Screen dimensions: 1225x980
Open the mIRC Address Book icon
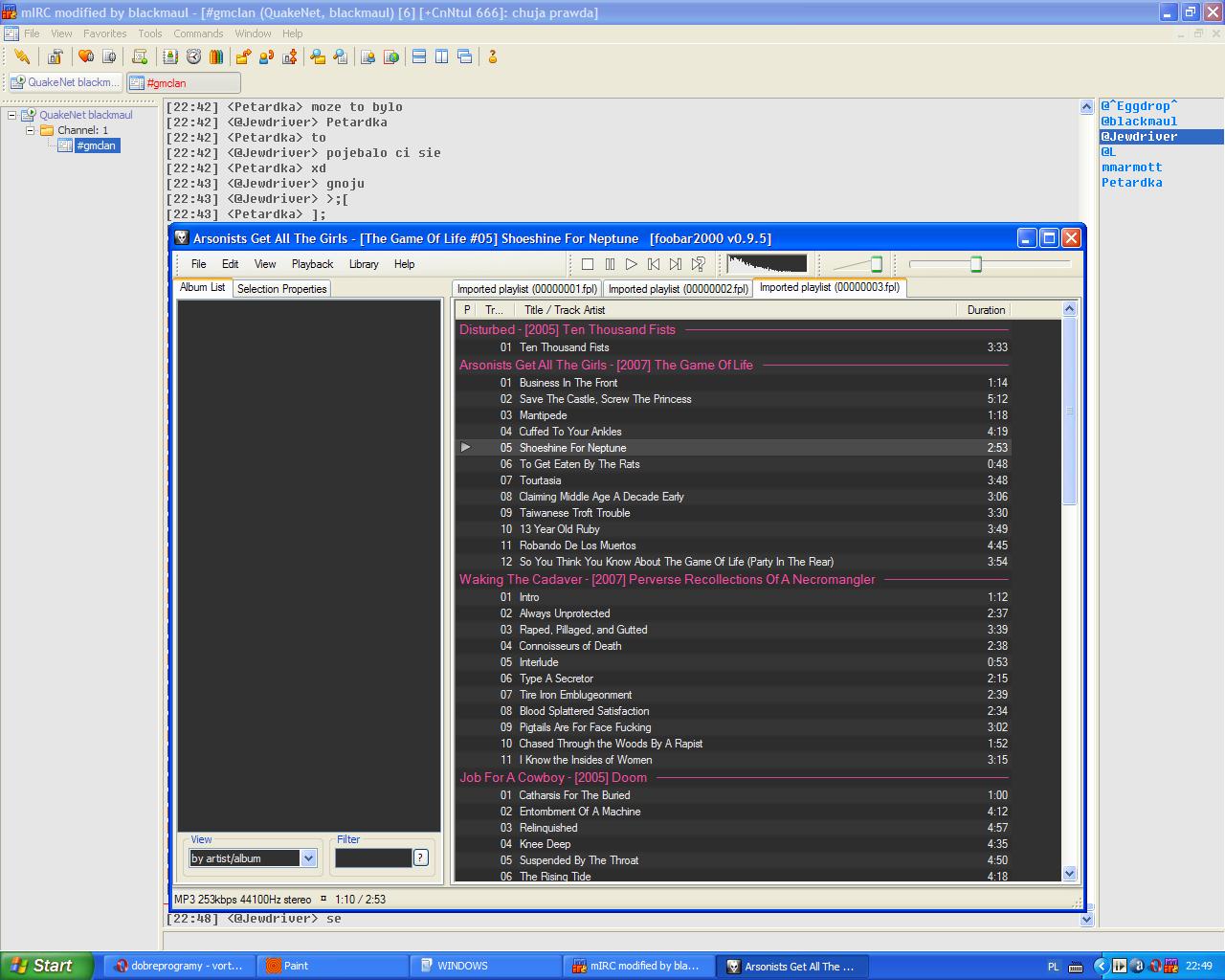tap(172, 56)
